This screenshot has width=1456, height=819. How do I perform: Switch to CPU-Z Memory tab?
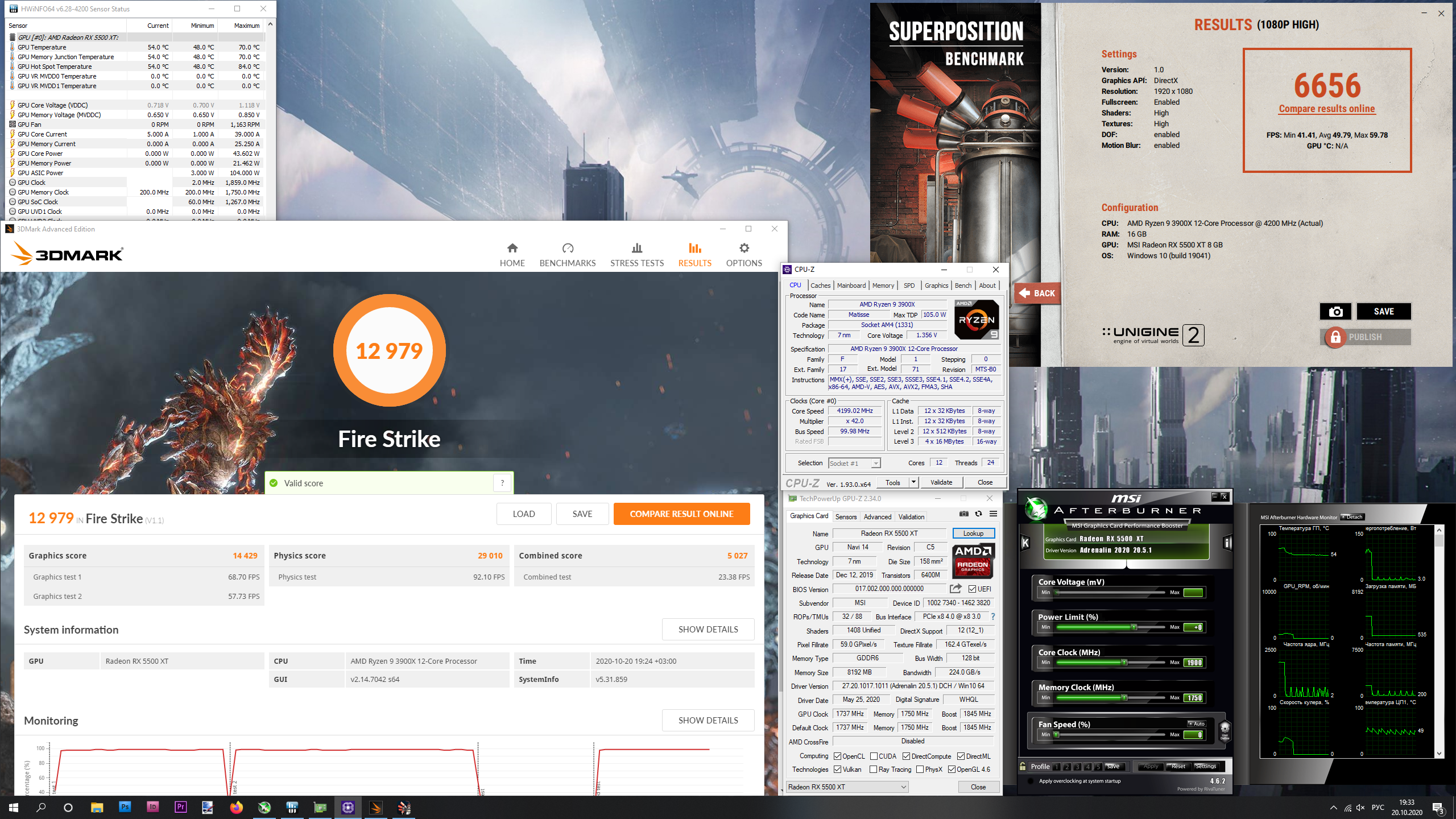(x=883, y=286)
